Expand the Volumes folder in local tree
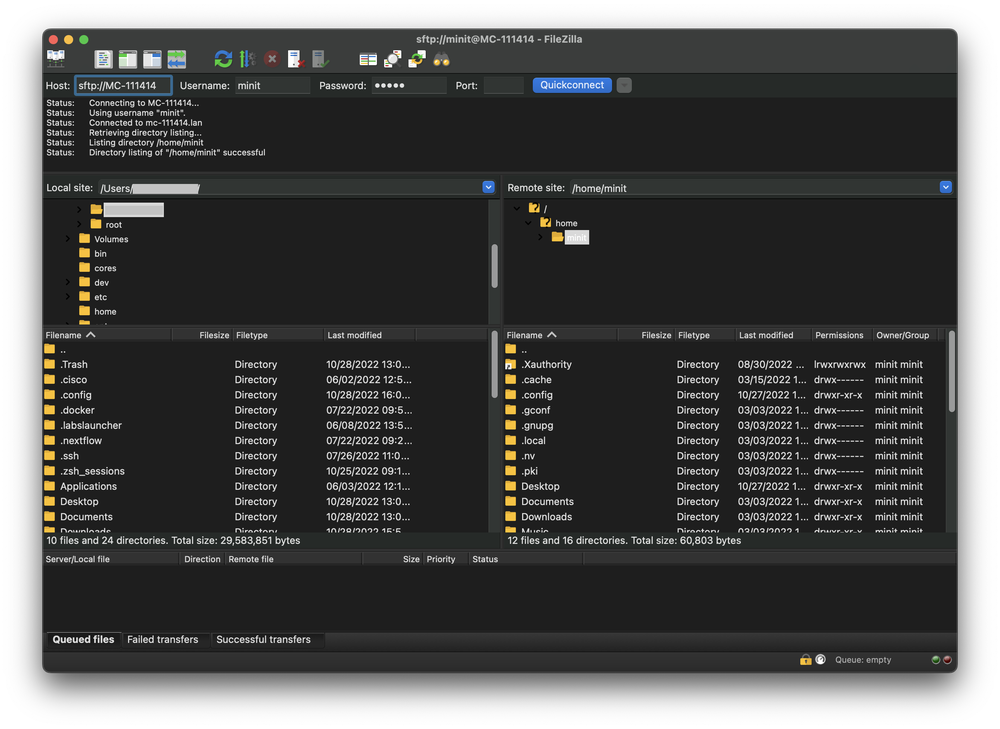Image resolution: width=1000 pixels, height=729 pixels. (68, 239)
